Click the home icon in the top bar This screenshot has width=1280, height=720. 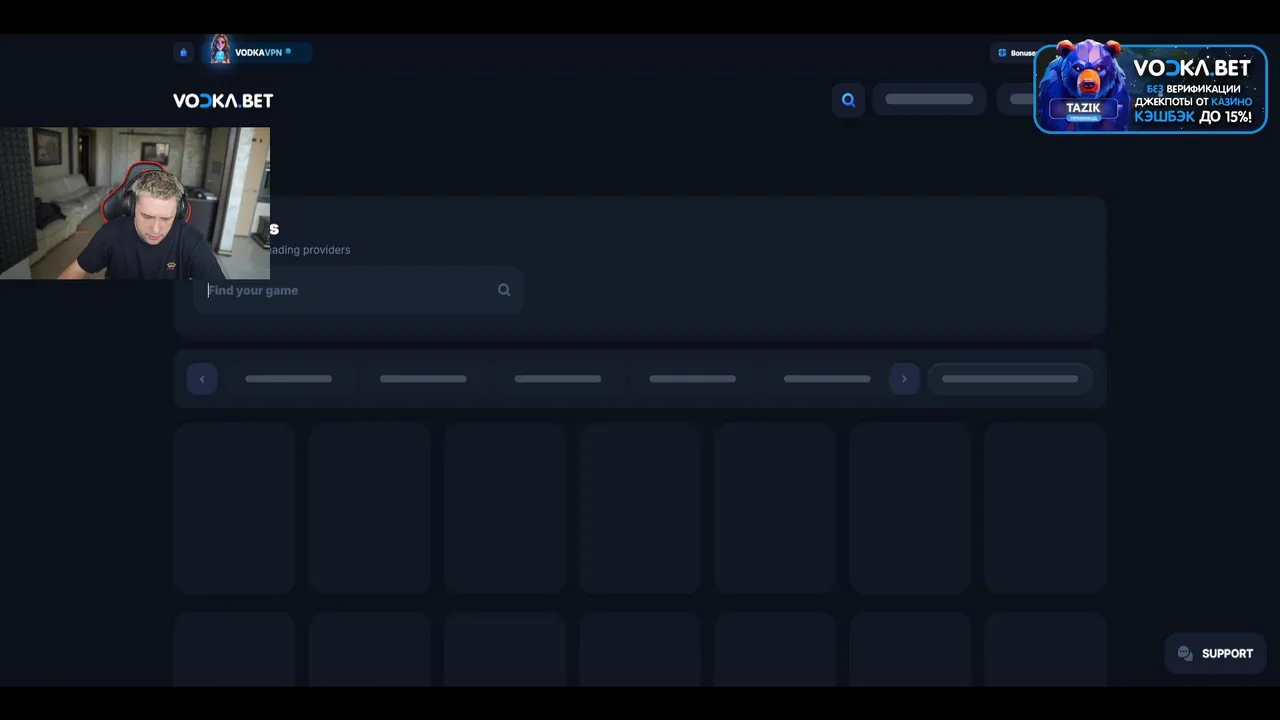pos(183,52)
